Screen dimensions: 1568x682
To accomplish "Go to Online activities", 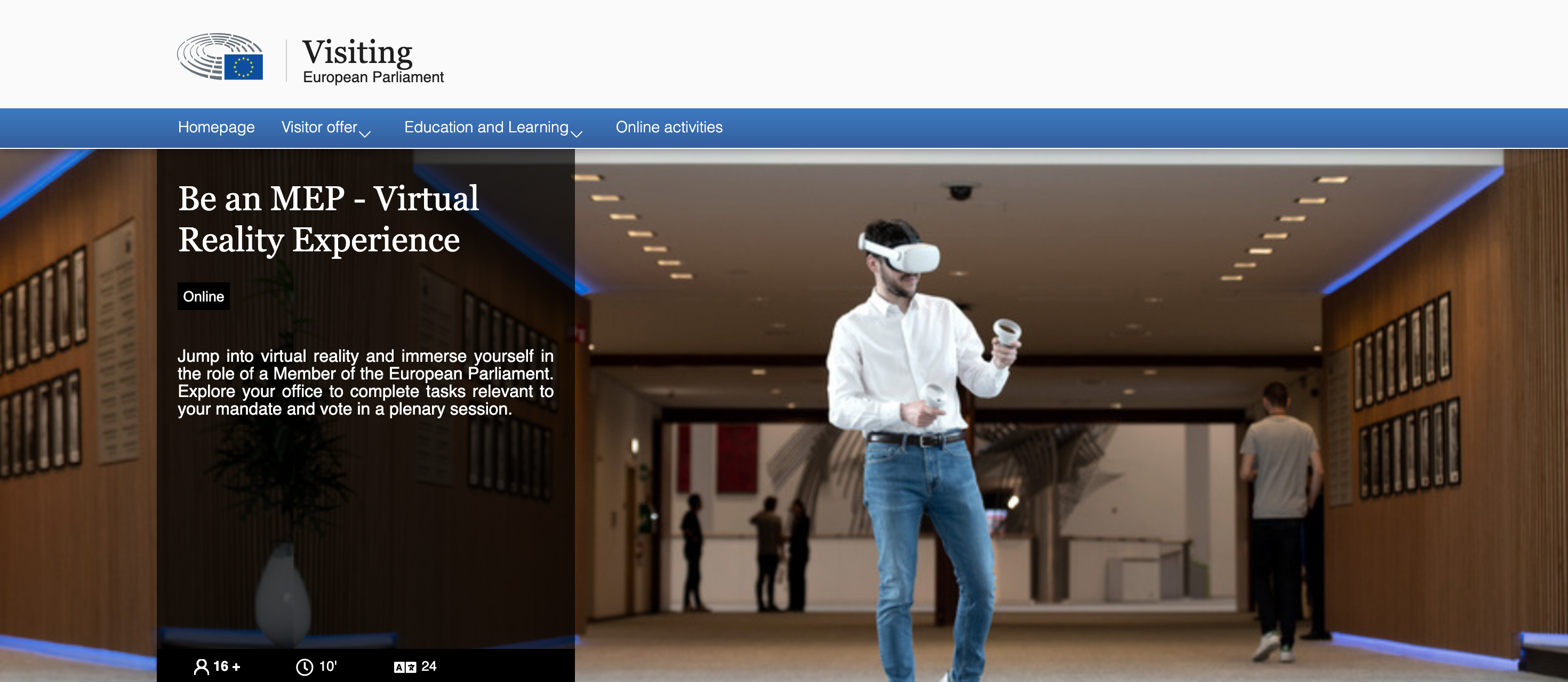I will [x=669, y=127].
